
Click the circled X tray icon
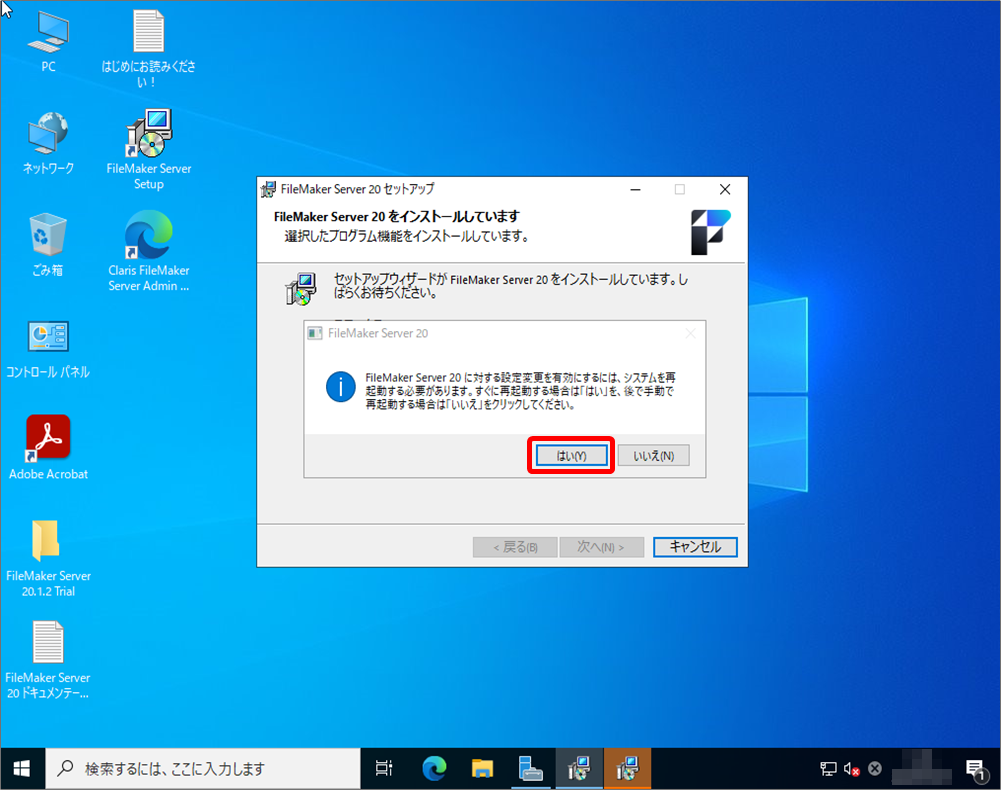[875, 769]
